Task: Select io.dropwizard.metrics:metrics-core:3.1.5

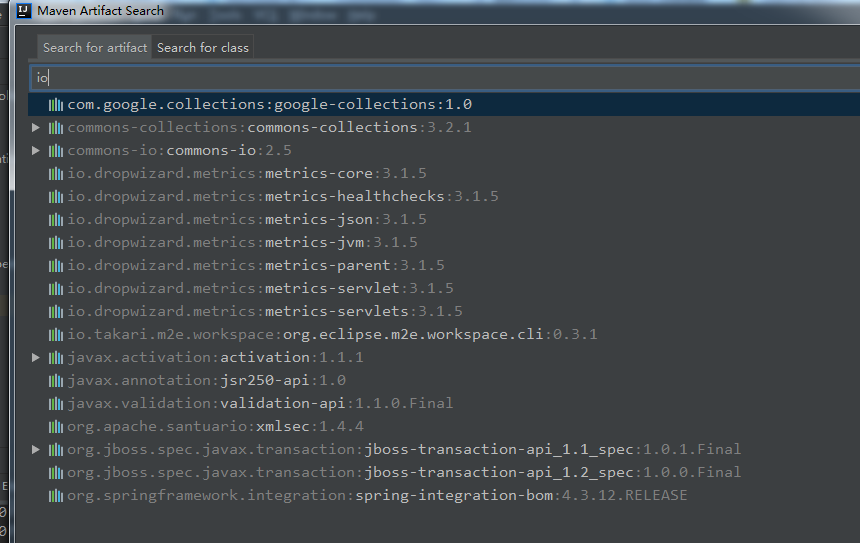Action: 247,173
